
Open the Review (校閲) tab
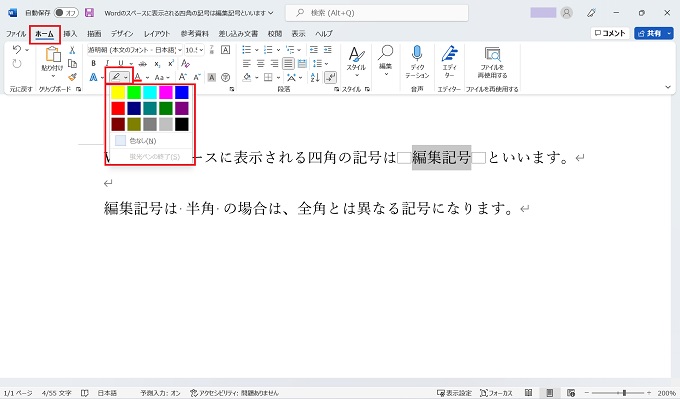pos(275,33)
